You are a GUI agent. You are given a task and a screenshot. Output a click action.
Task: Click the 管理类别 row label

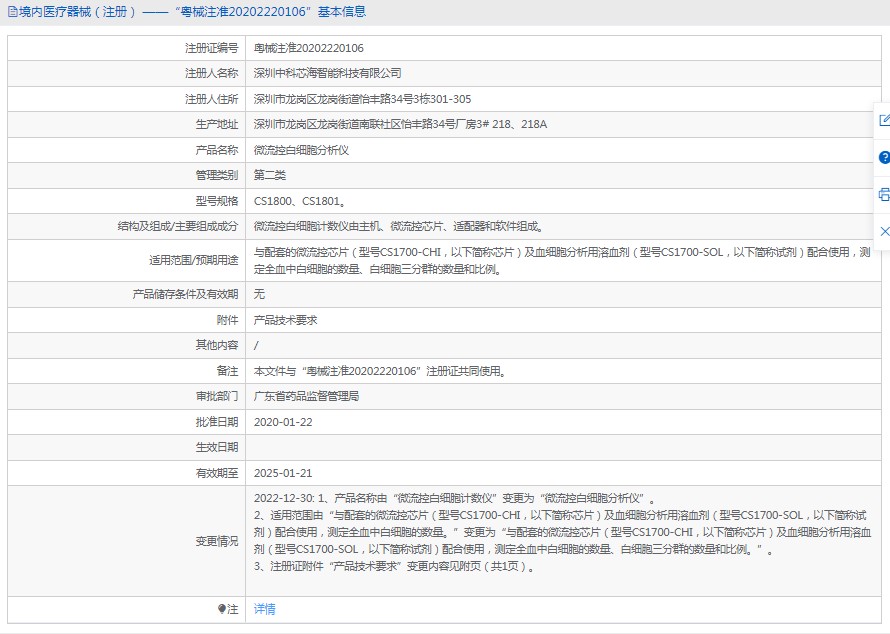tap(217, 175)
